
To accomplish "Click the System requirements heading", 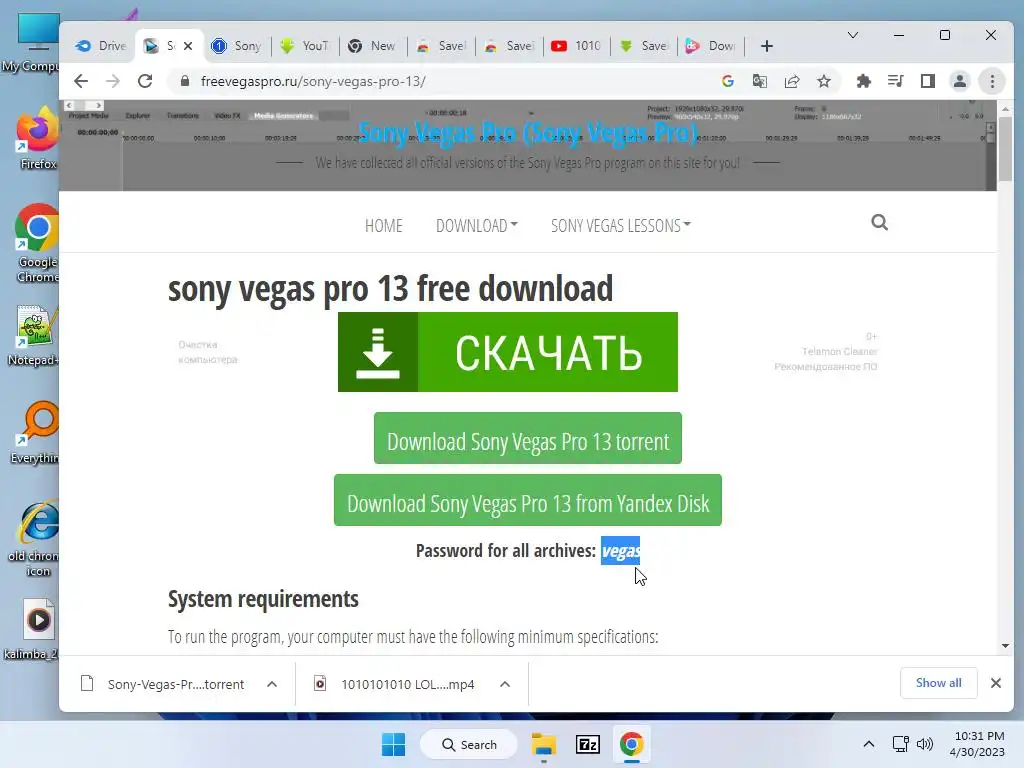I will (x=263, y=599).
